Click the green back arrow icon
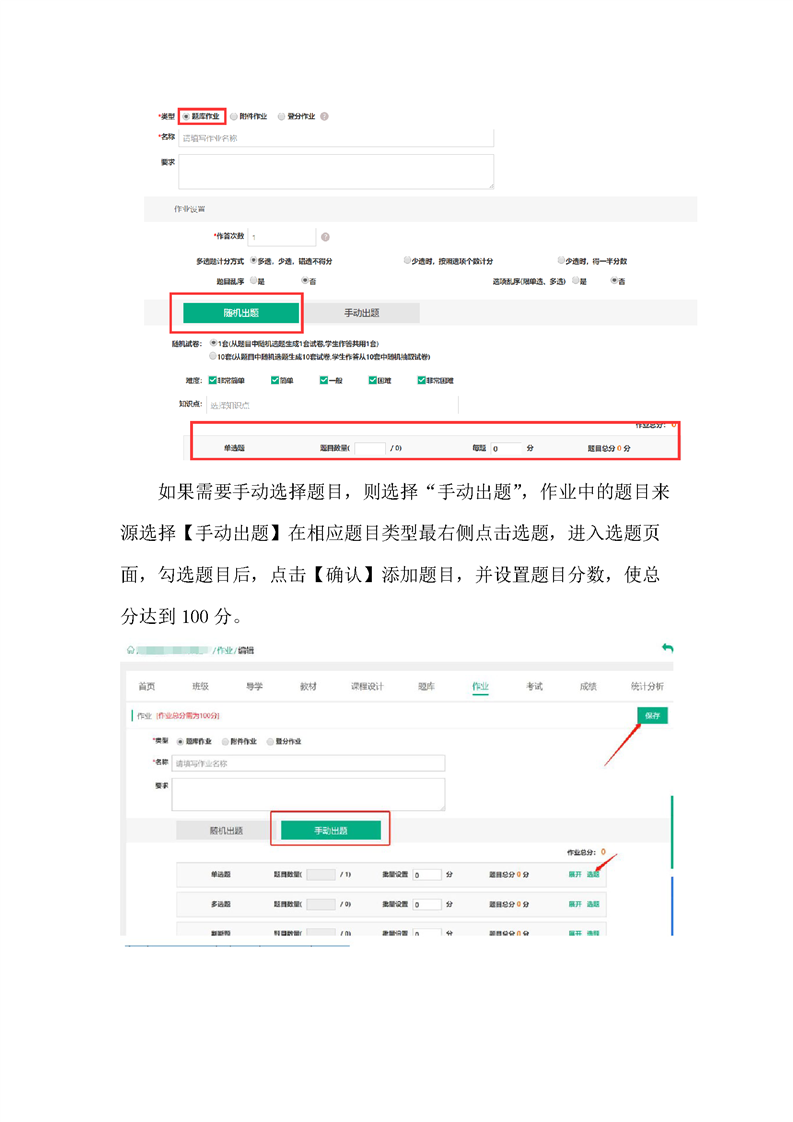The image size is (793, 1122). pos(667,648)
